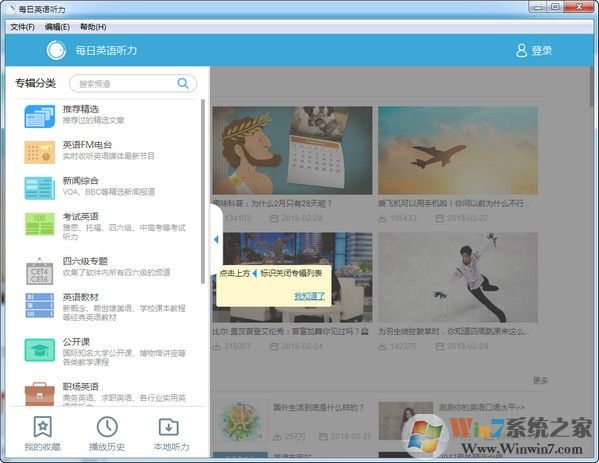This screenshot has height=463, width=599.
Task: Open the colorful food plate thumbnail
Action: [x=240, y=421]
